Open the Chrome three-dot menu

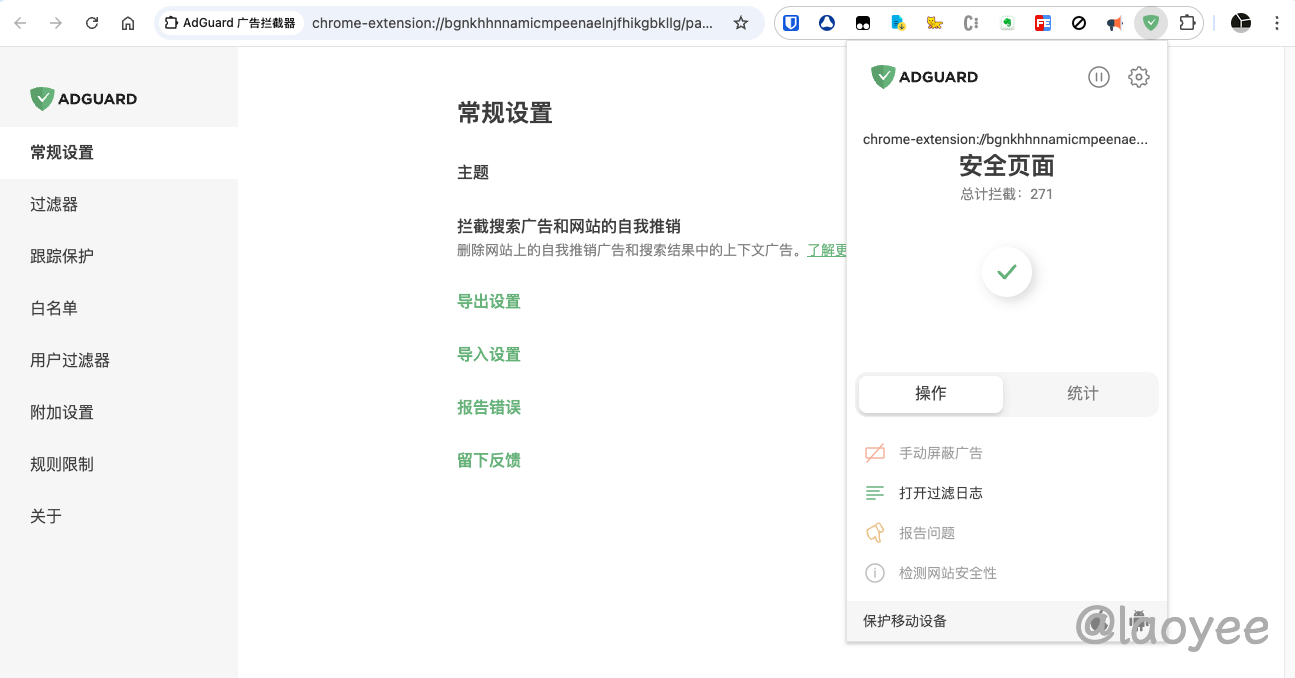point(1276,23)
